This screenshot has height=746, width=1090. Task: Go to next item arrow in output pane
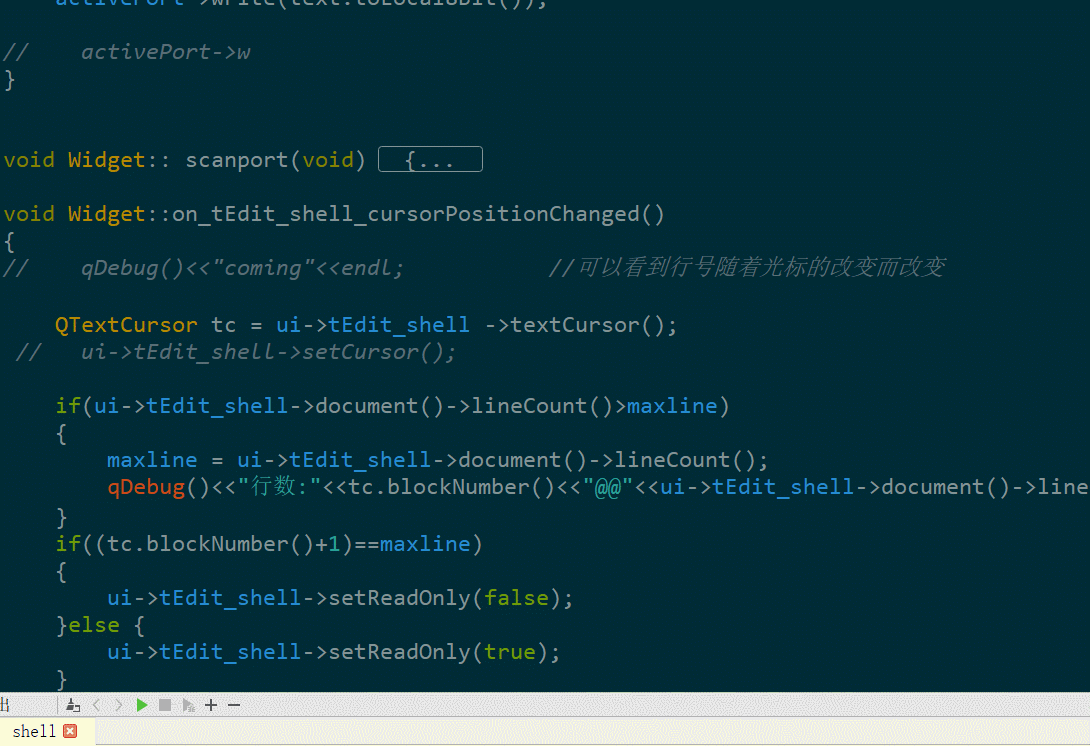119,705
